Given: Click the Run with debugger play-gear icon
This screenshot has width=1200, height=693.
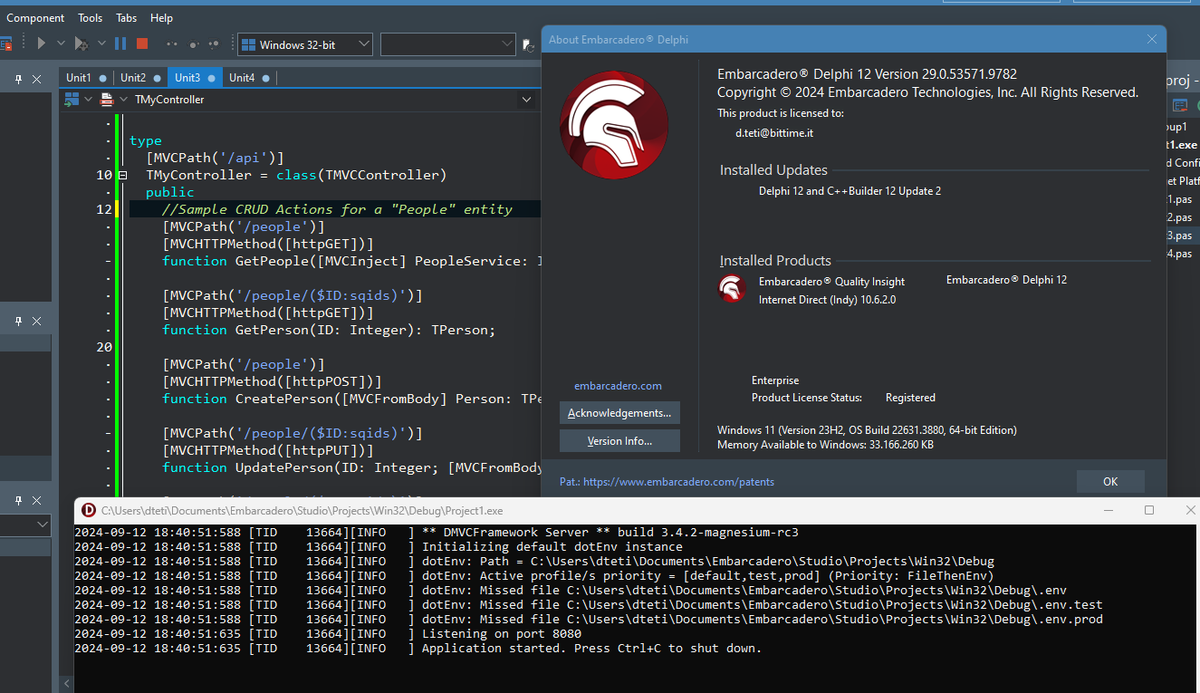Looking at the screenshot, I should tap(82, 44).
